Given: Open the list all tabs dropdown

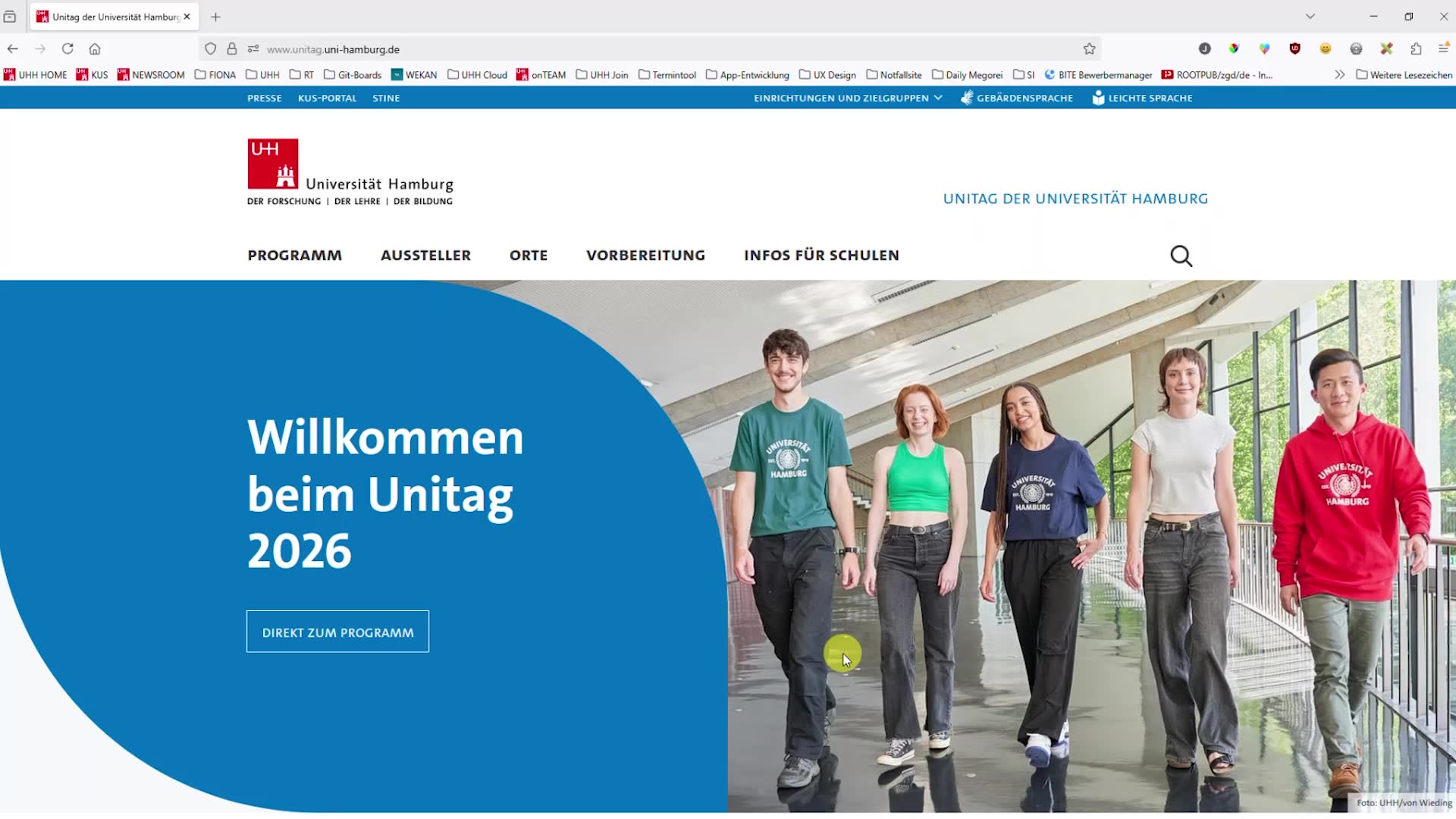Looking at the screenshot, I should coord(1310,16).
